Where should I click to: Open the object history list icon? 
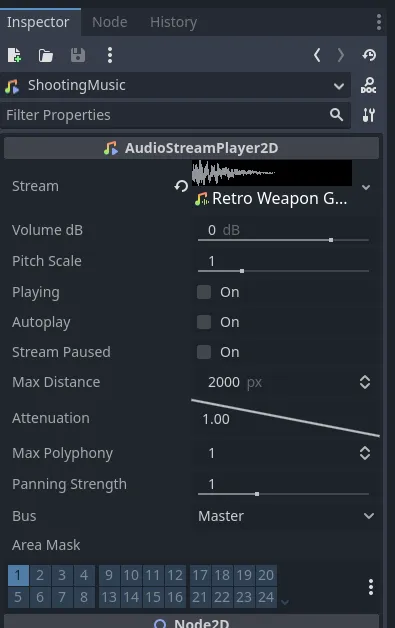[369, 55]
